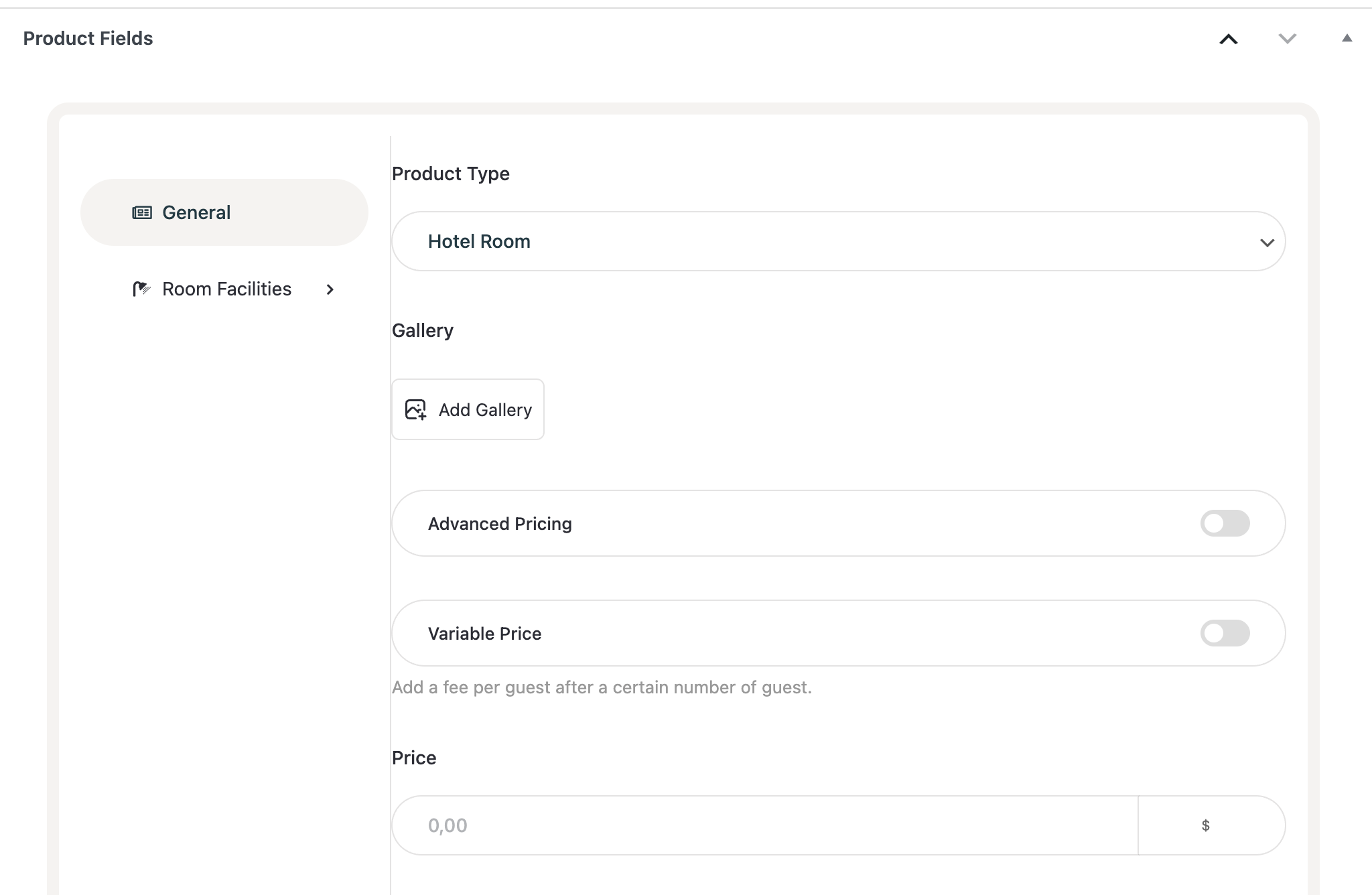Click the Room Facilities shower icon
This screenshot has width=1372, height=895.
pos(141,289)
